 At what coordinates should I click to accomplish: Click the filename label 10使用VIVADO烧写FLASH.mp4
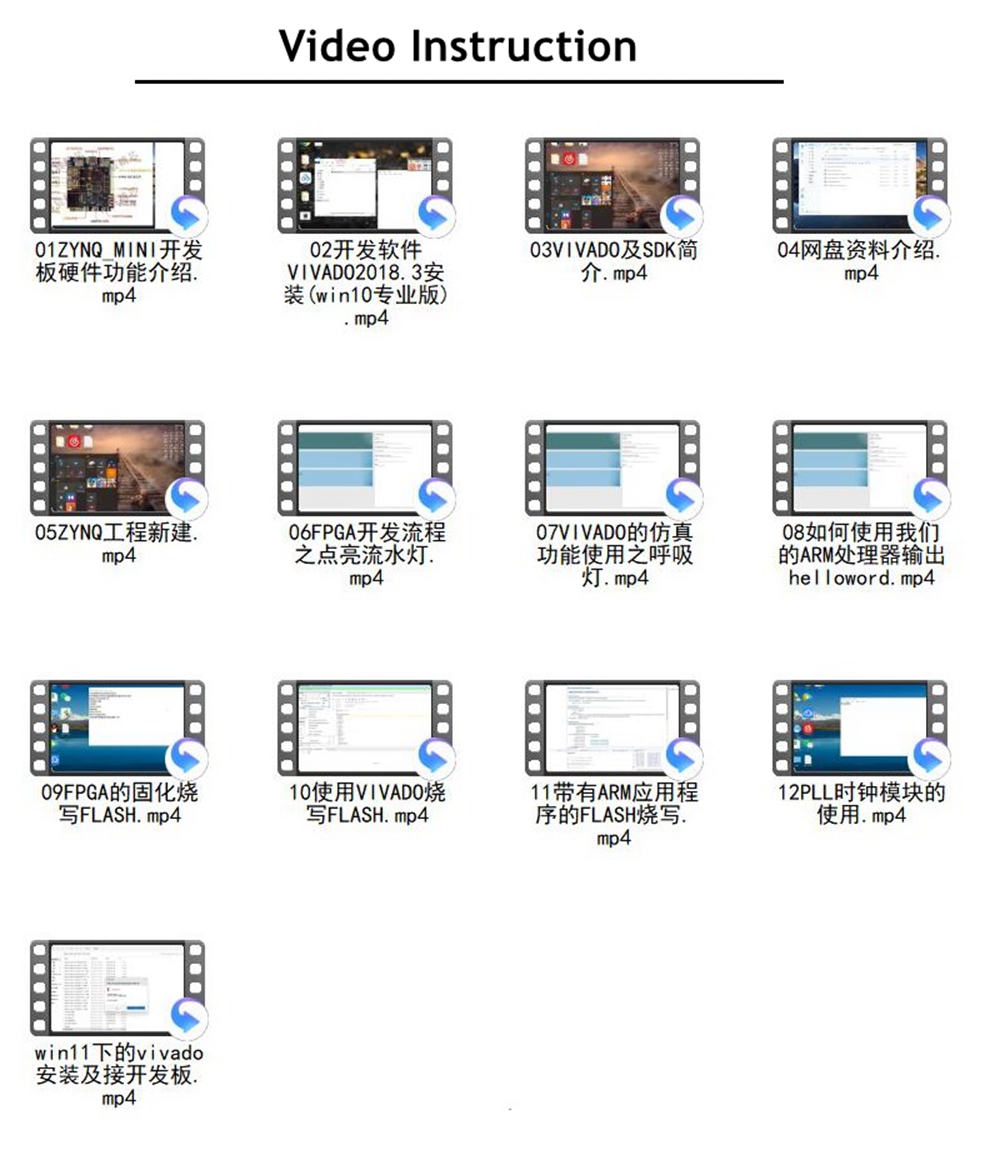point(366,804)
